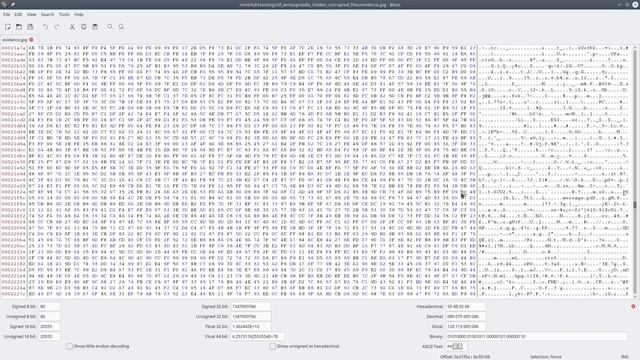Open the View menu
Screen dimensions: 640x360
tap(31, 14)
